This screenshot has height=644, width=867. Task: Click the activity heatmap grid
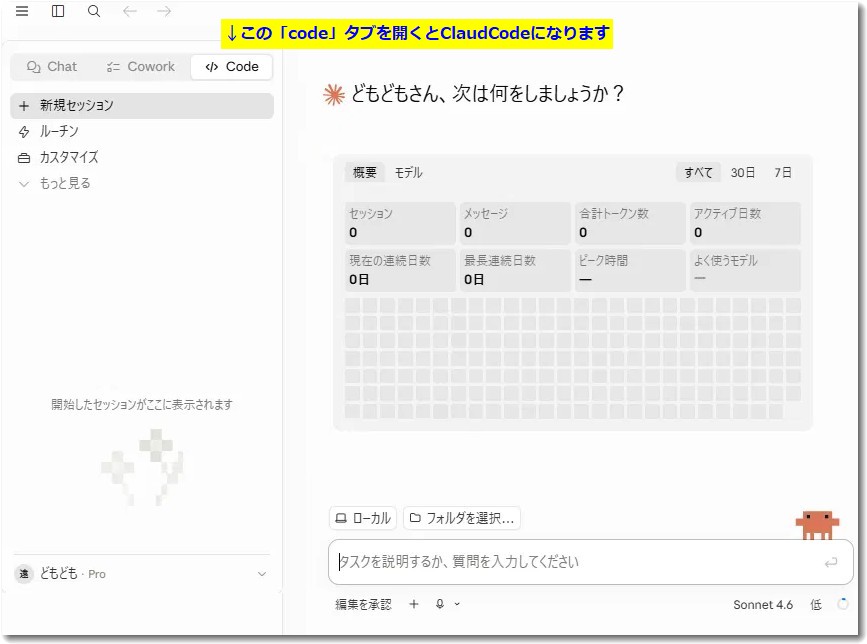point(572,358)
